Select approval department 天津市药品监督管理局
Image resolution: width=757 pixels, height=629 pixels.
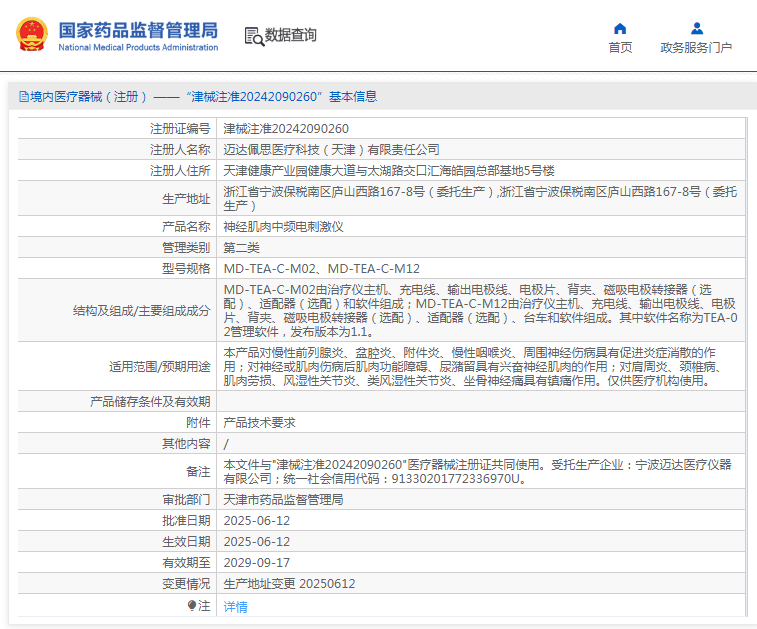283,498
